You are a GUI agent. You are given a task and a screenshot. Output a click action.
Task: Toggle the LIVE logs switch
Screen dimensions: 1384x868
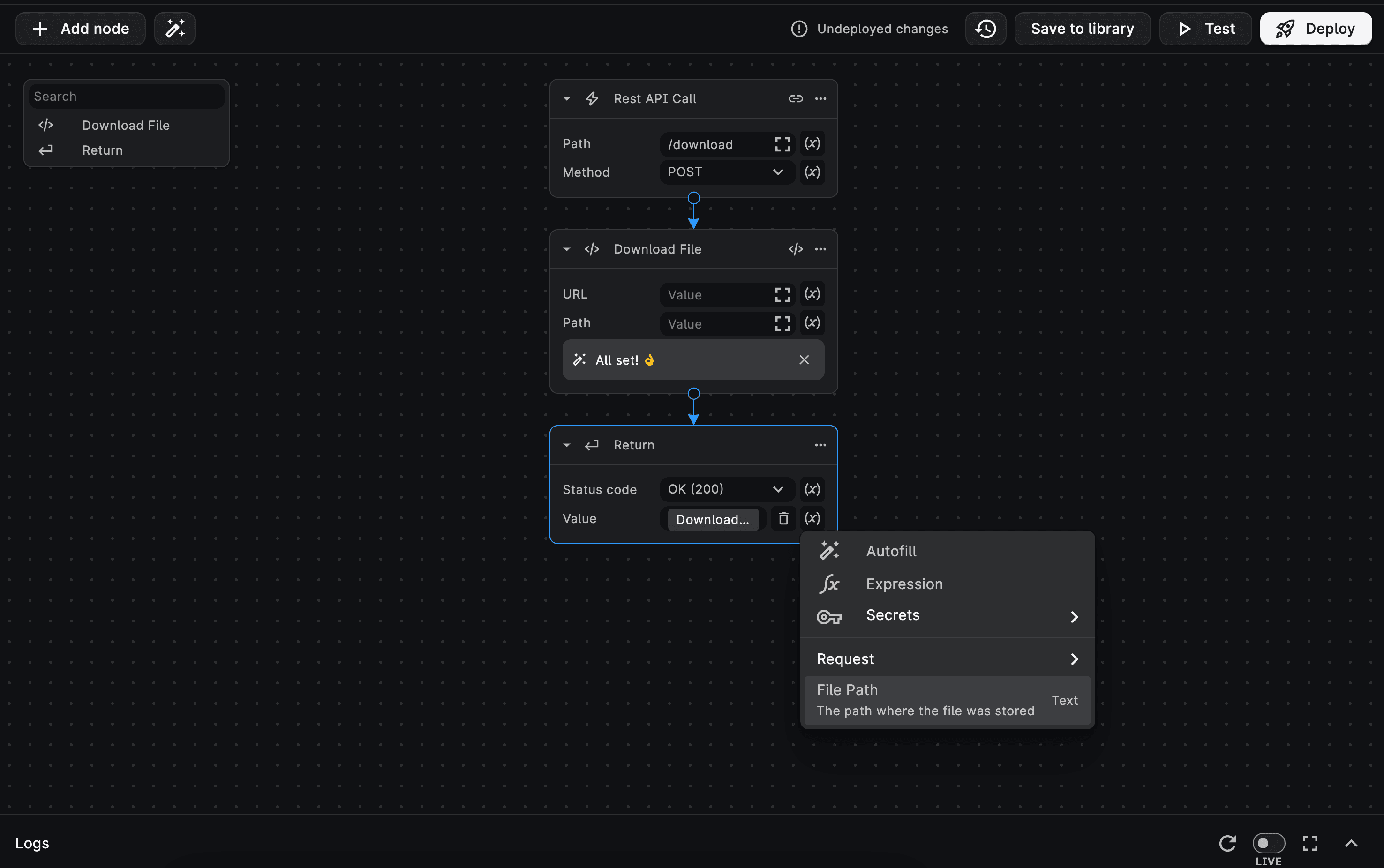tap(1269, 843)
